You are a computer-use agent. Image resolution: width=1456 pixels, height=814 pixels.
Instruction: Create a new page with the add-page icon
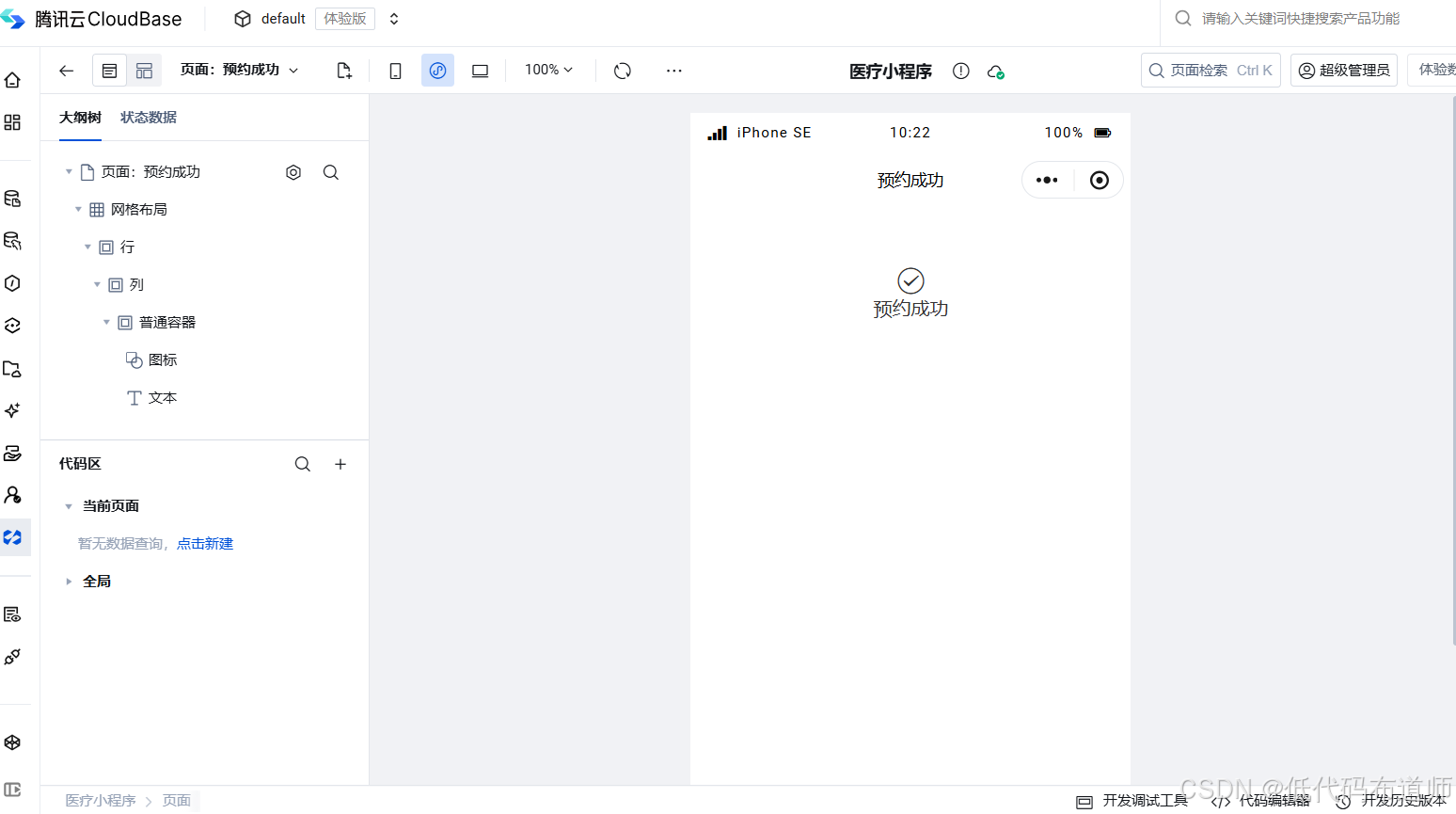point(343,70)
